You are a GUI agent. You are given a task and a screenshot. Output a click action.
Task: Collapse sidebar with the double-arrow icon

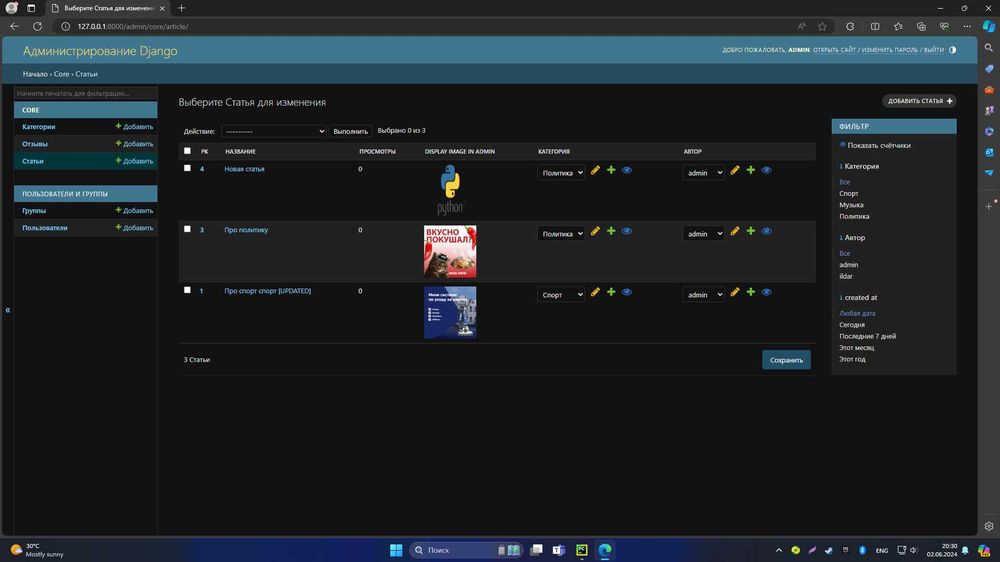click(x=8, y=310)
